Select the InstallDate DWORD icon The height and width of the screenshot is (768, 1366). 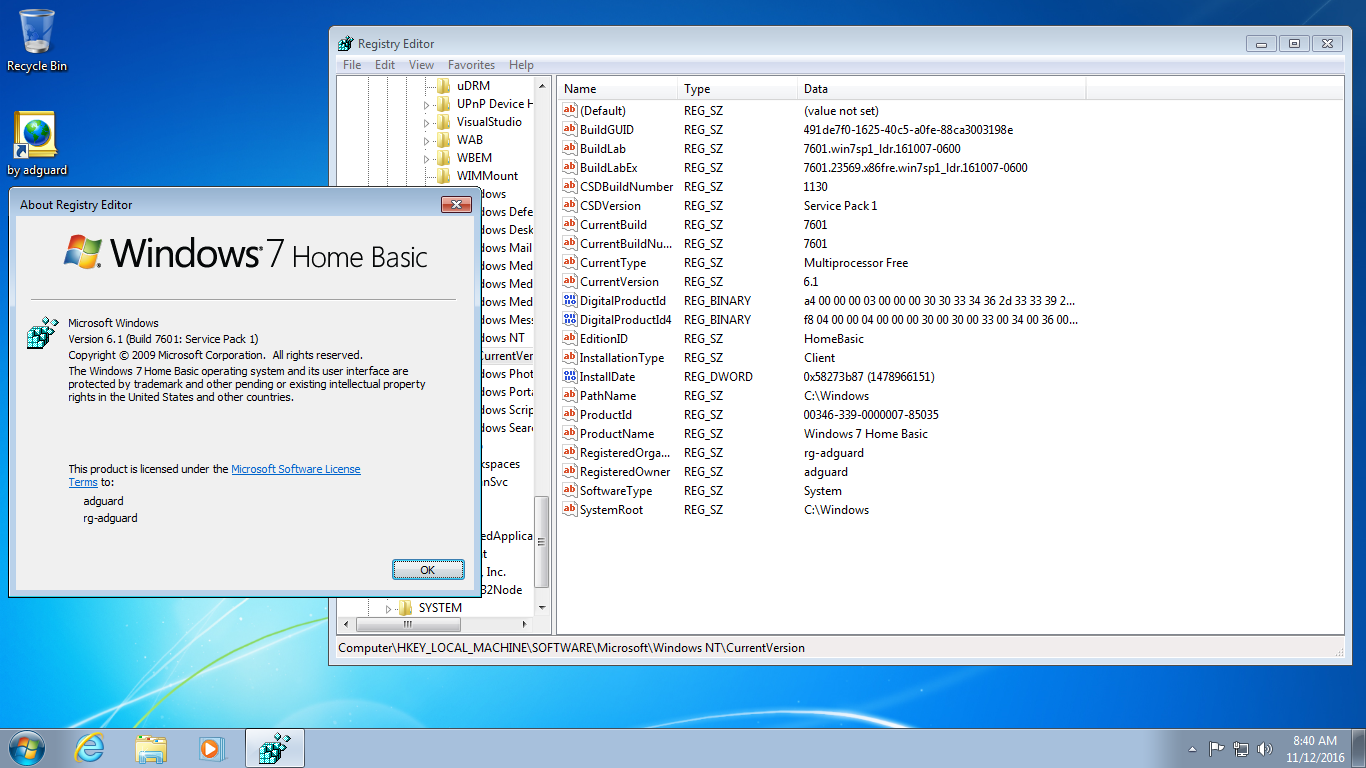(570, 377)
